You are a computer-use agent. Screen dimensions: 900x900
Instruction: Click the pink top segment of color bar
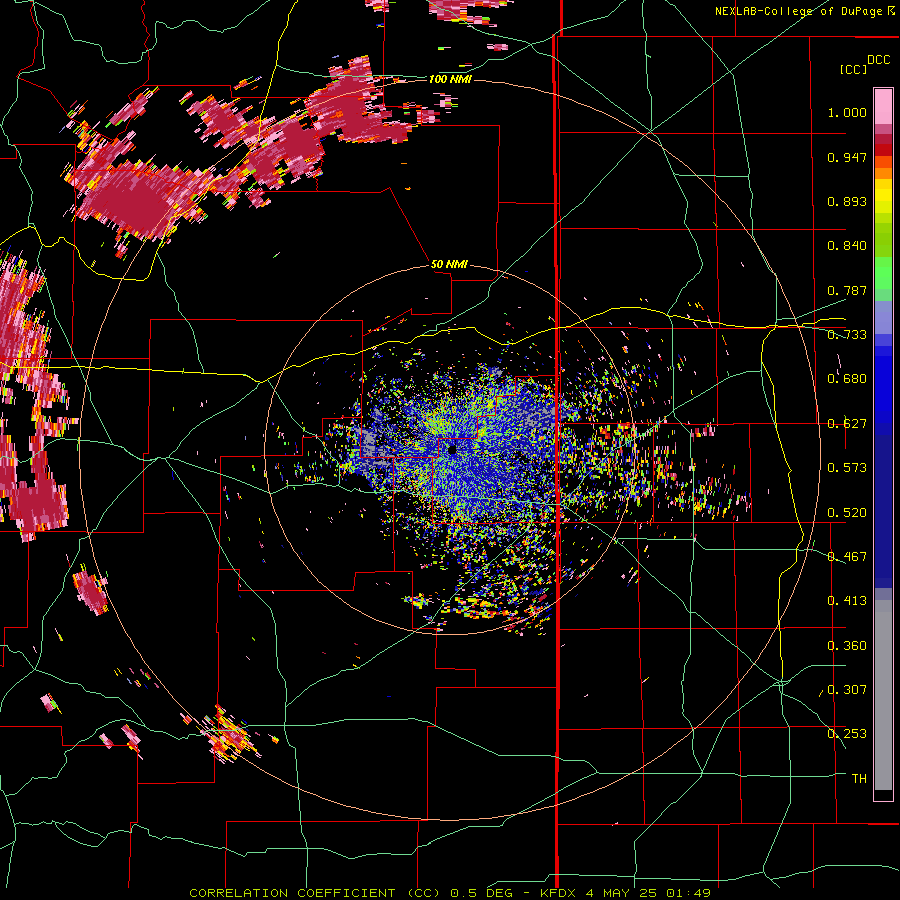(883, 106)
